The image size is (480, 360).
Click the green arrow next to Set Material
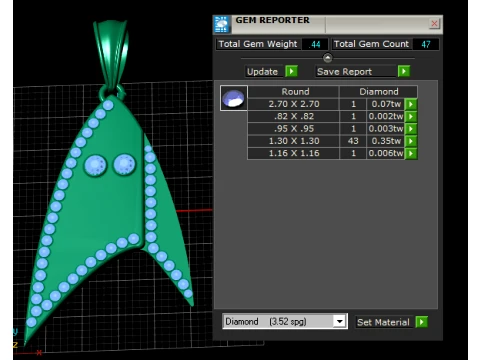tap(422, 322)
